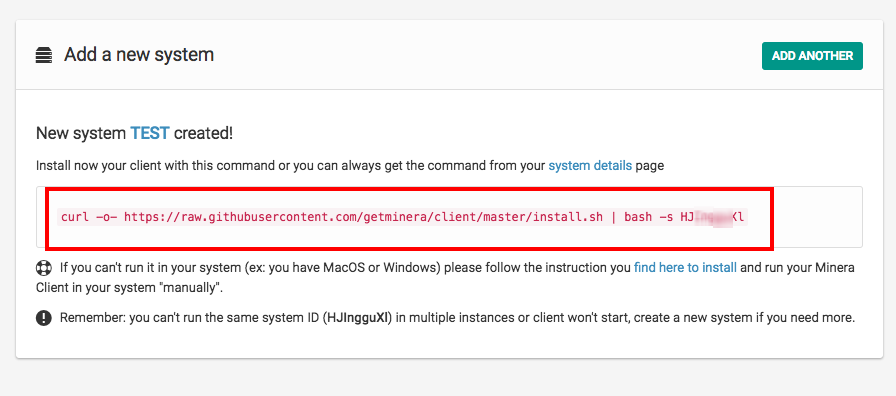
Task: Click the New system created heading
Action: pyautogui.click(x=134, y=134)
